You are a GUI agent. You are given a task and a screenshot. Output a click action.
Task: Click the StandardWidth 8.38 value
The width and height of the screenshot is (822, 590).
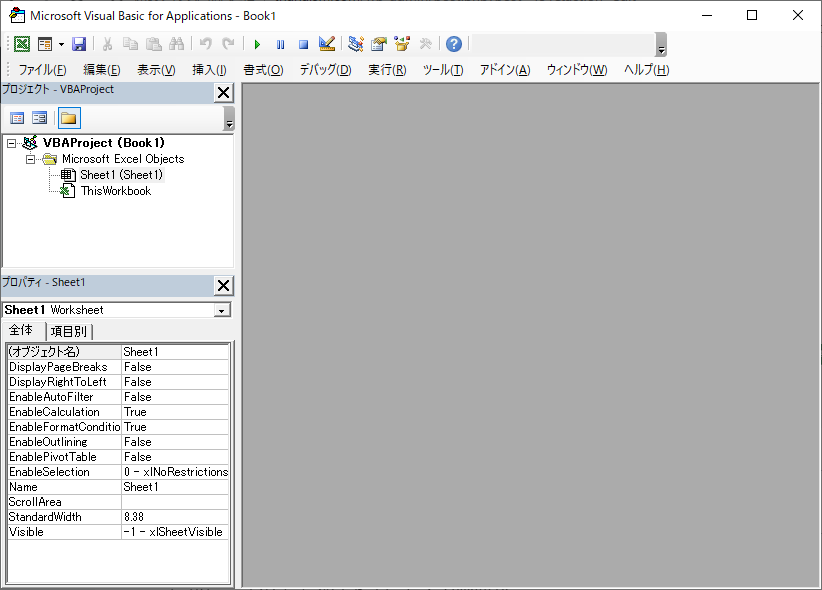(175, 517)
